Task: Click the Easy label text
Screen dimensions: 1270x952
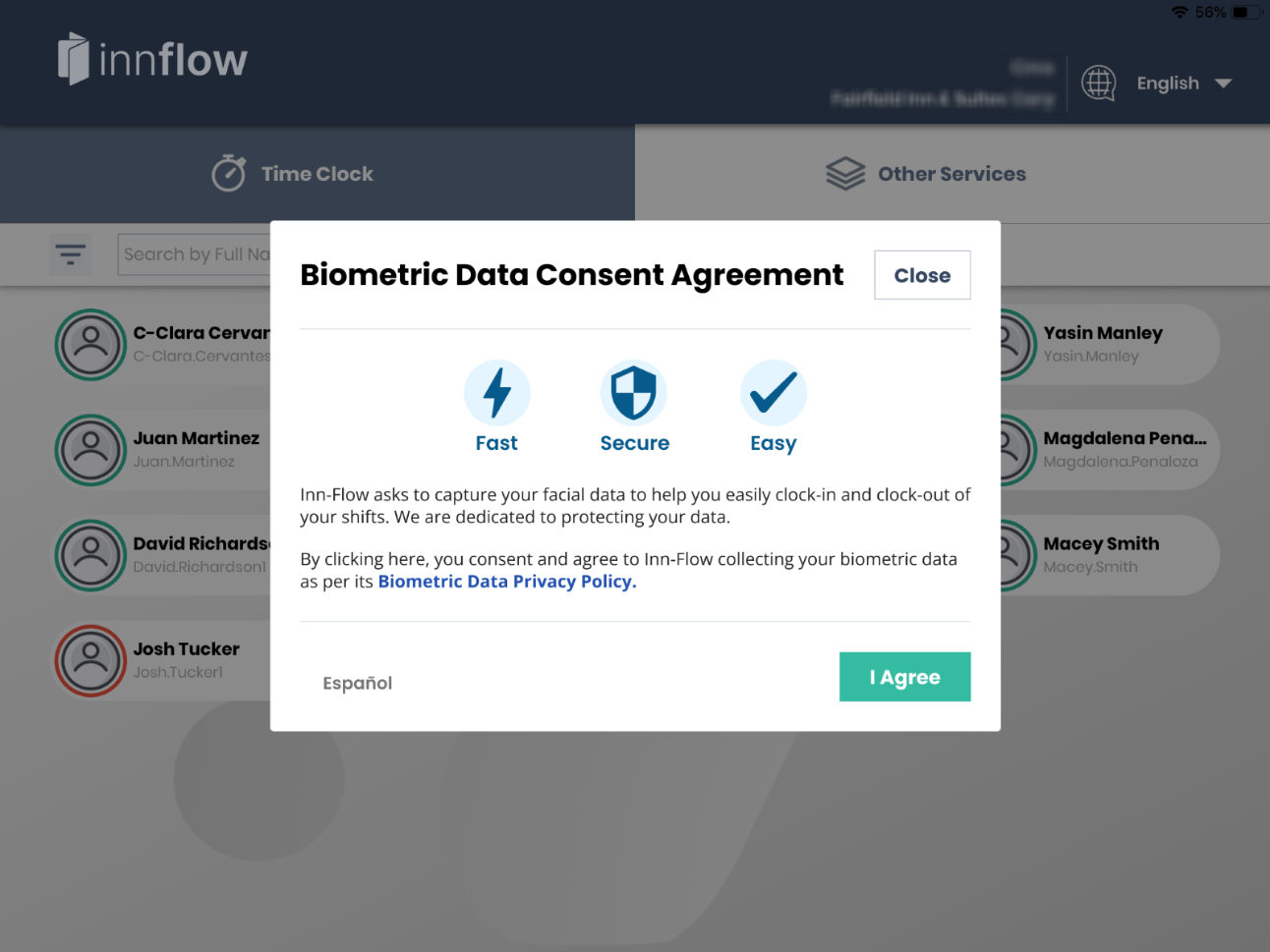Action: 774,444
